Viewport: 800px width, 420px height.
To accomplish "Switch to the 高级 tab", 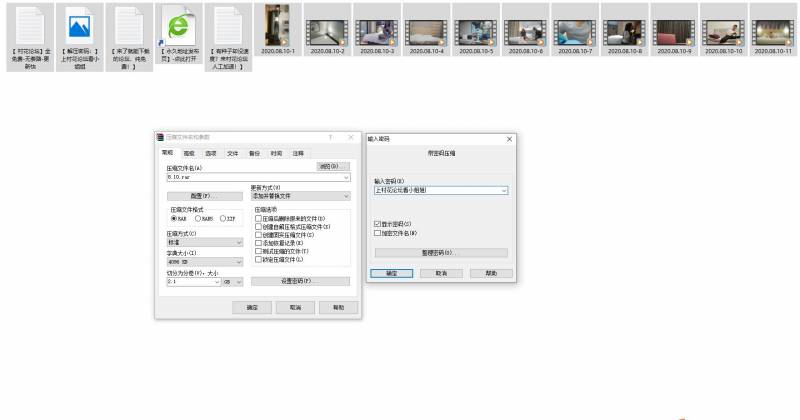I will click(189, 153).
